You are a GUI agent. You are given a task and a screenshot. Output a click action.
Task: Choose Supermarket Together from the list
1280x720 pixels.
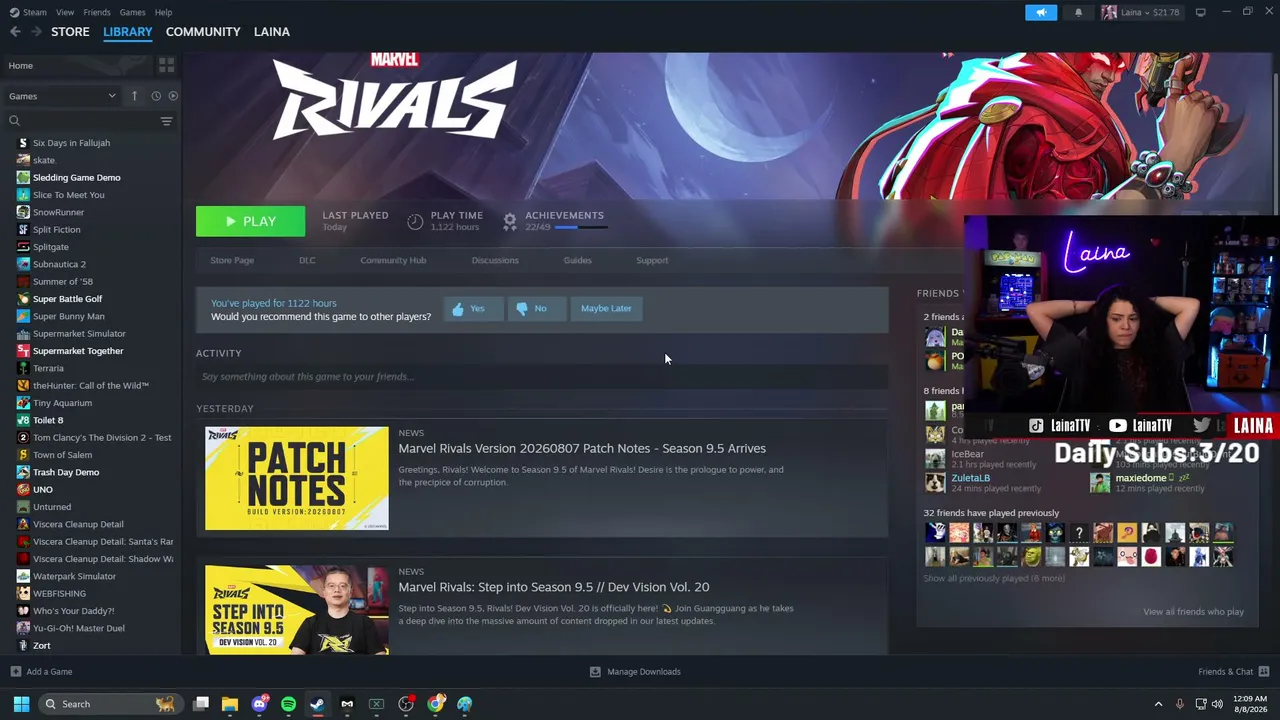[78, 351]
